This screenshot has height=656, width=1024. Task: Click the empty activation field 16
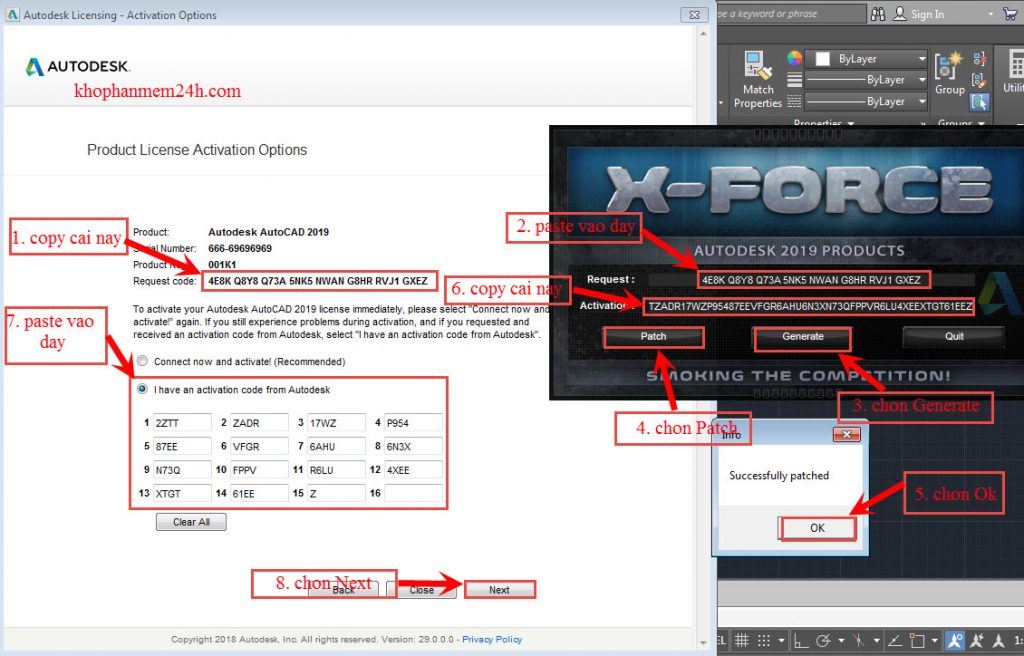pos(413,493)
